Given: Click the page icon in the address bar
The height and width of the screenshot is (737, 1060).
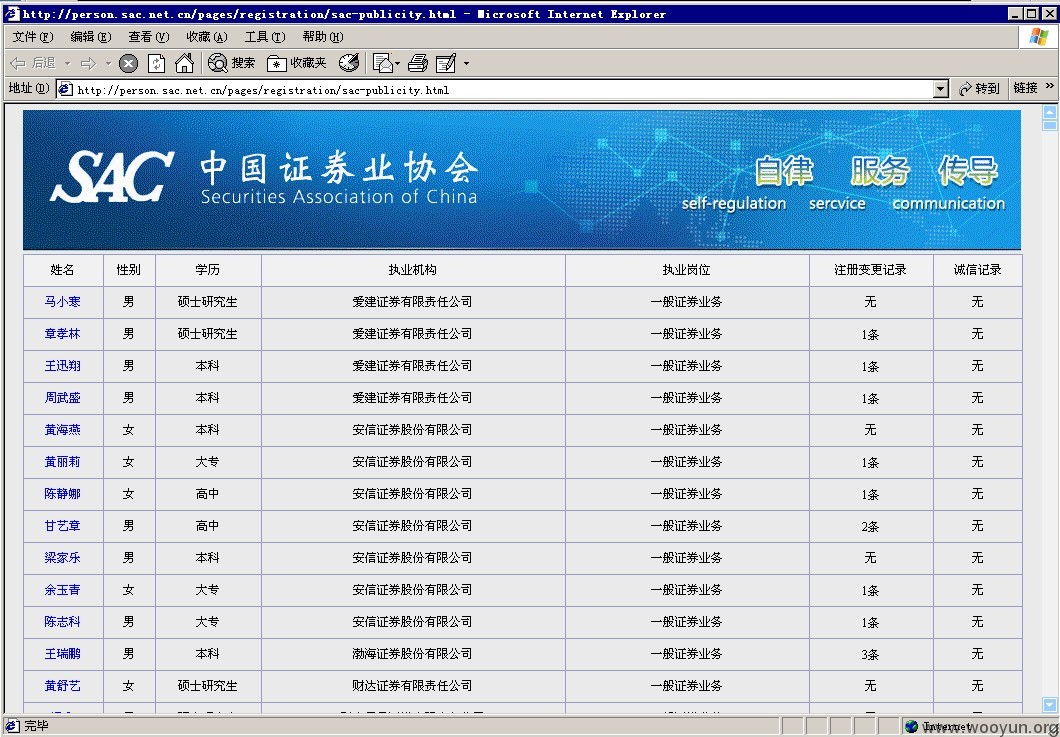Looking at the screenshot, I should pos(65,89).
